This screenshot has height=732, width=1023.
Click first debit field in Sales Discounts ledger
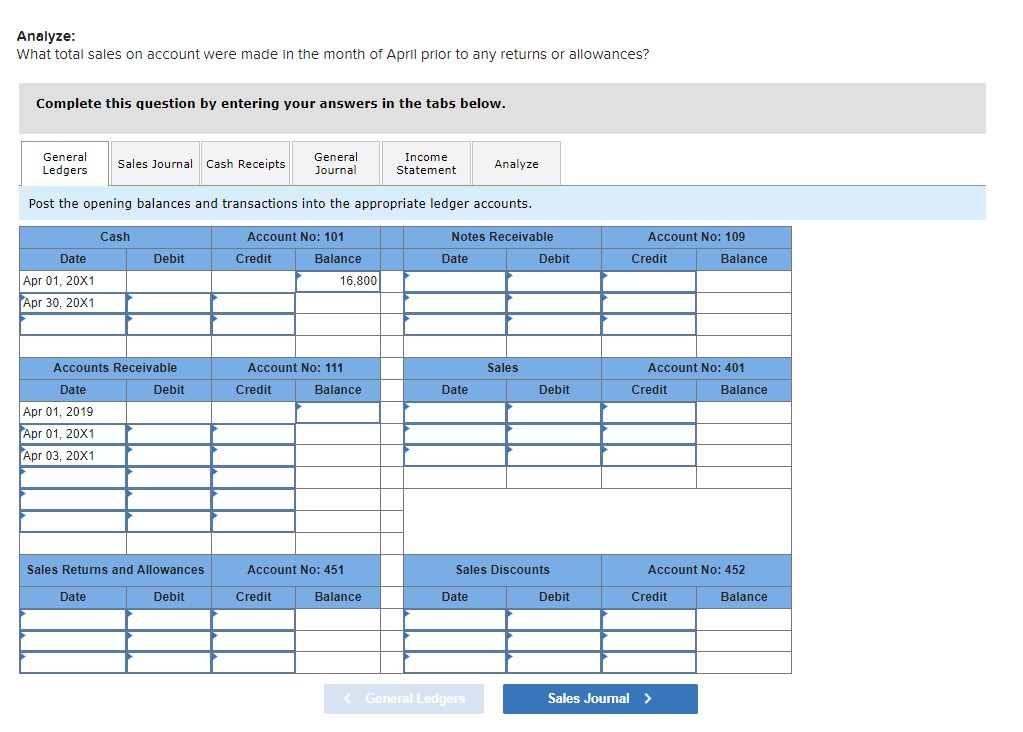(x=554, y=619)
